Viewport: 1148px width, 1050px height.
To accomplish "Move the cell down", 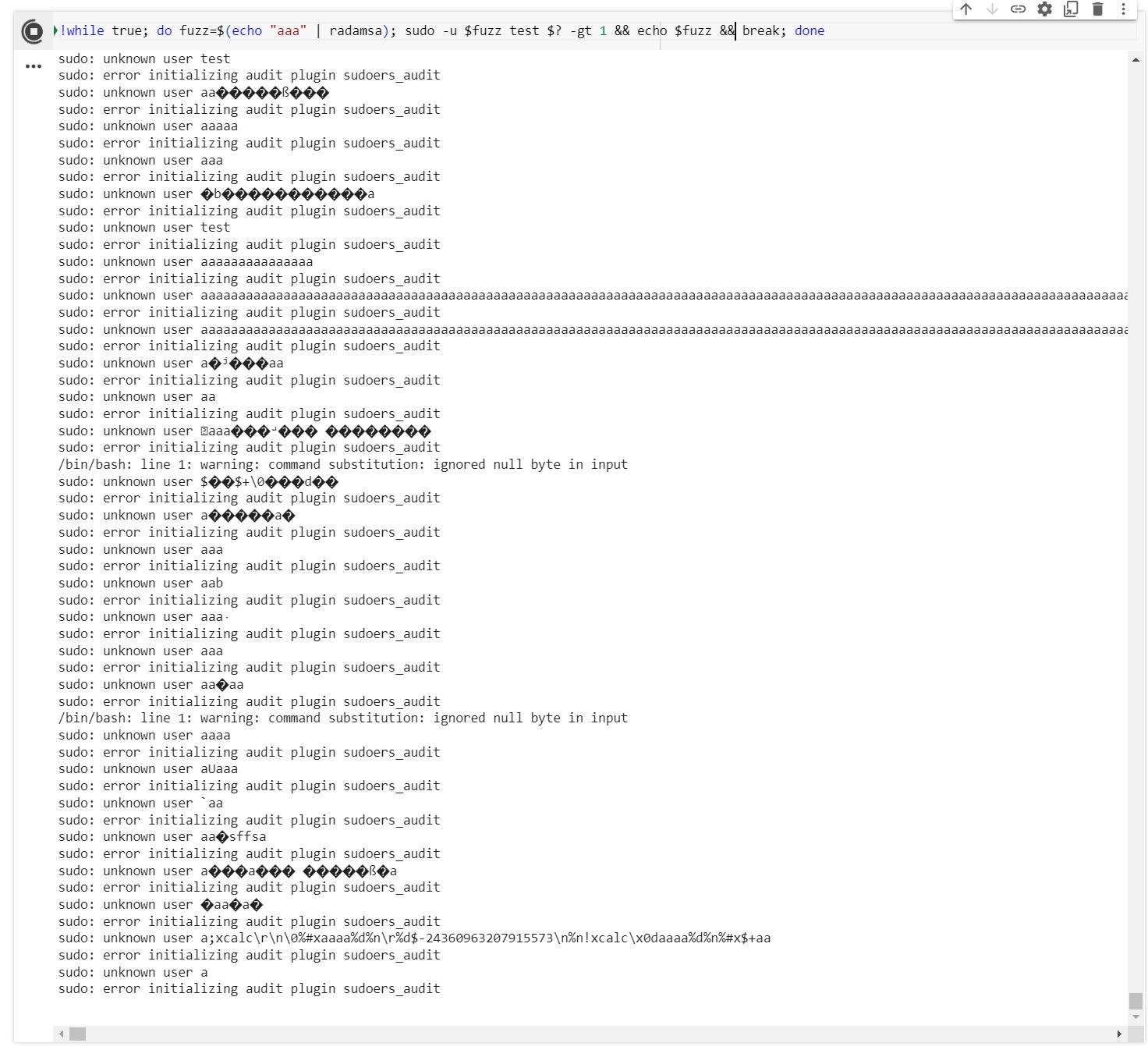I will pyautogui.click(x=992, y=9).
